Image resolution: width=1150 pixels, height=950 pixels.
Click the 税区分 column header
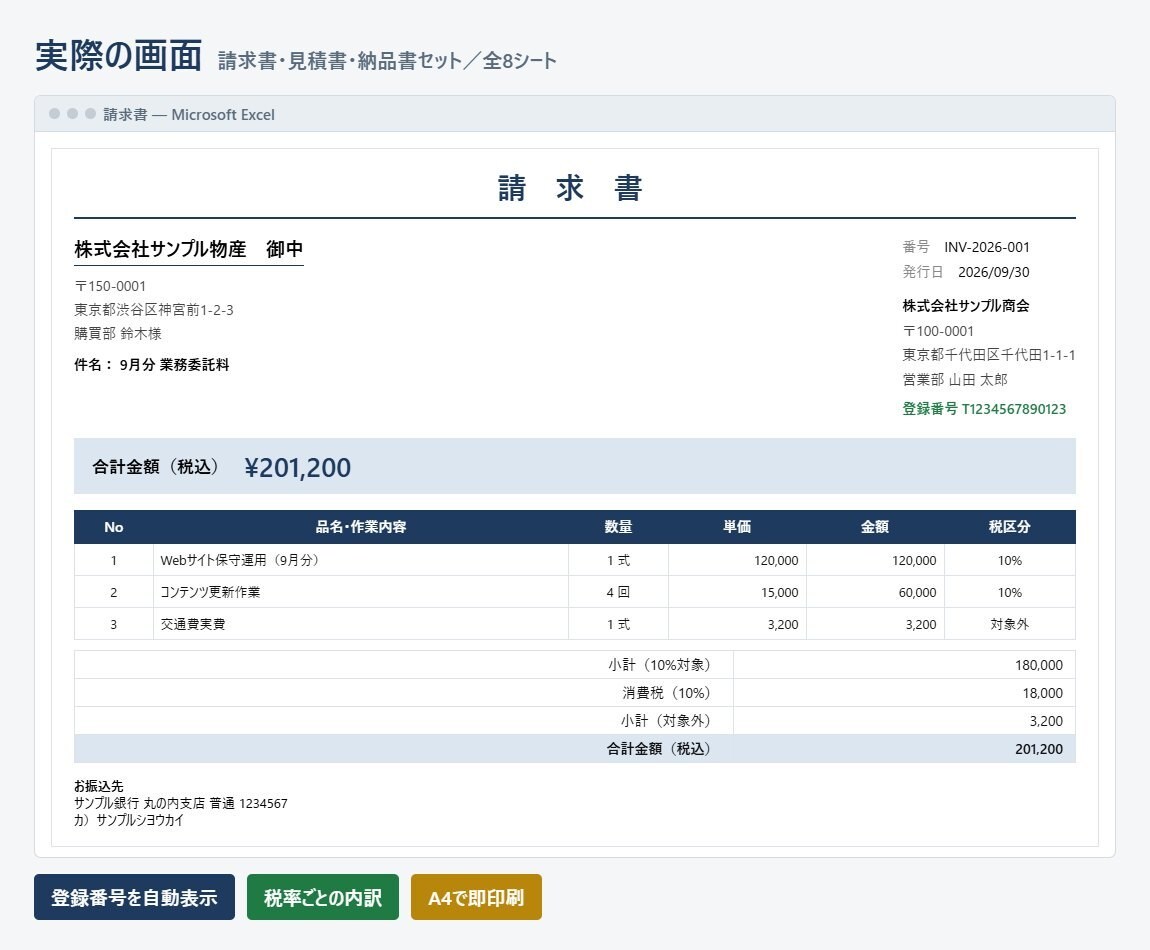(x=1010, y=527)
